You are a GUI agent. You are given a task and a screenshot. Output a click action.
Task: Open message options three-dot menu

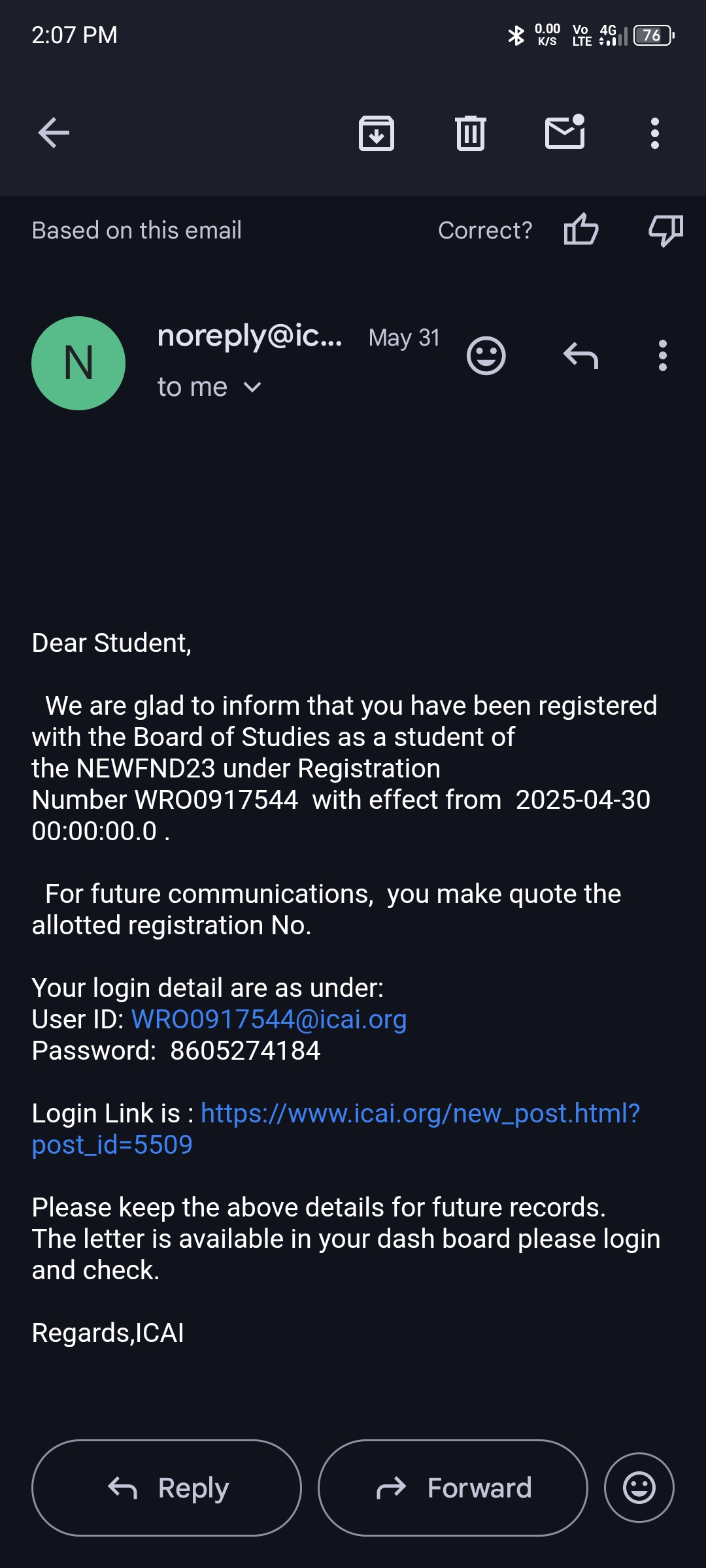(x=663, y=356)
